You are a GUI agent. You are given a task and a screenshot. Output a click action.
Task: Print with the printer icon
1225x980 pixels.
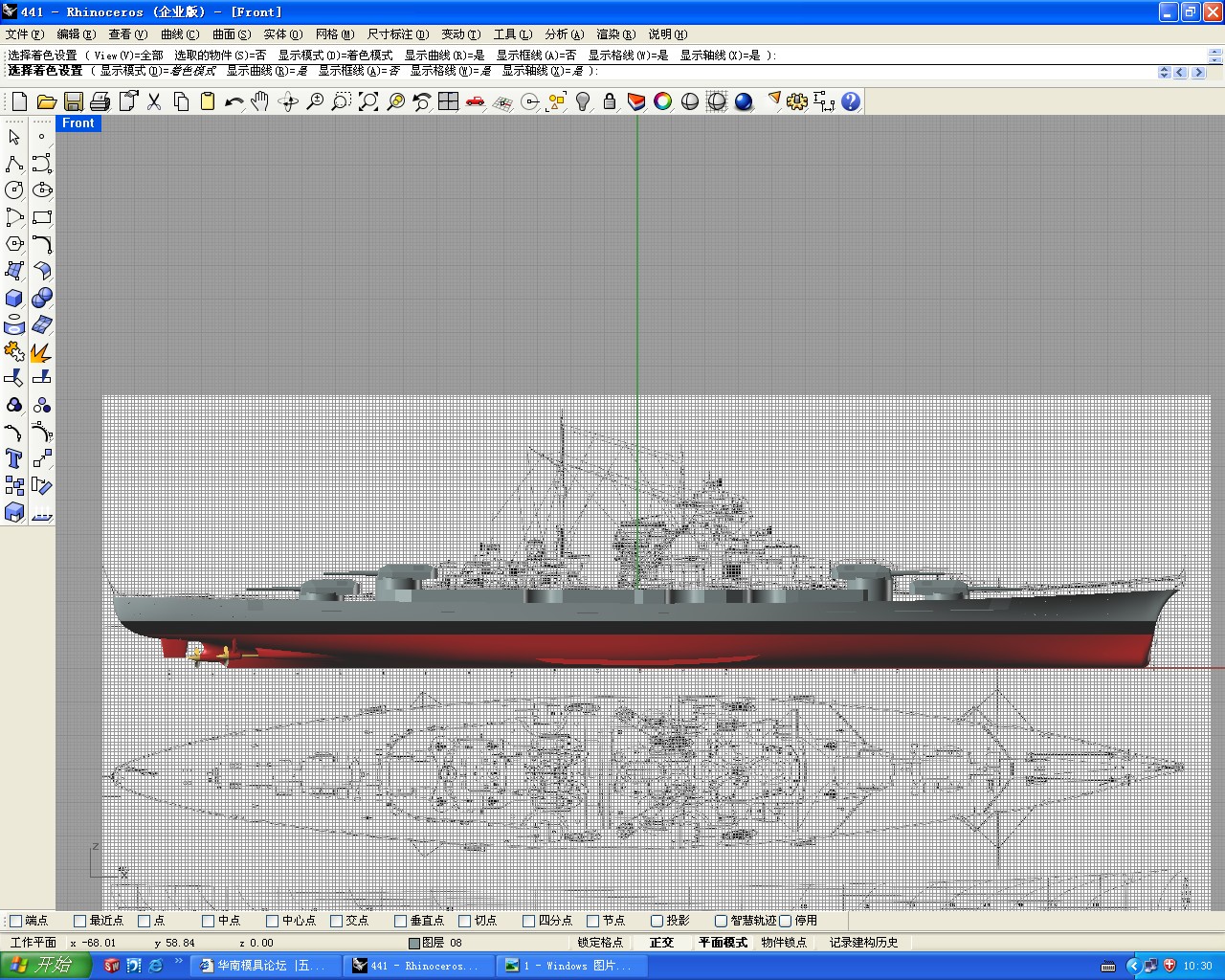[100, 101]
